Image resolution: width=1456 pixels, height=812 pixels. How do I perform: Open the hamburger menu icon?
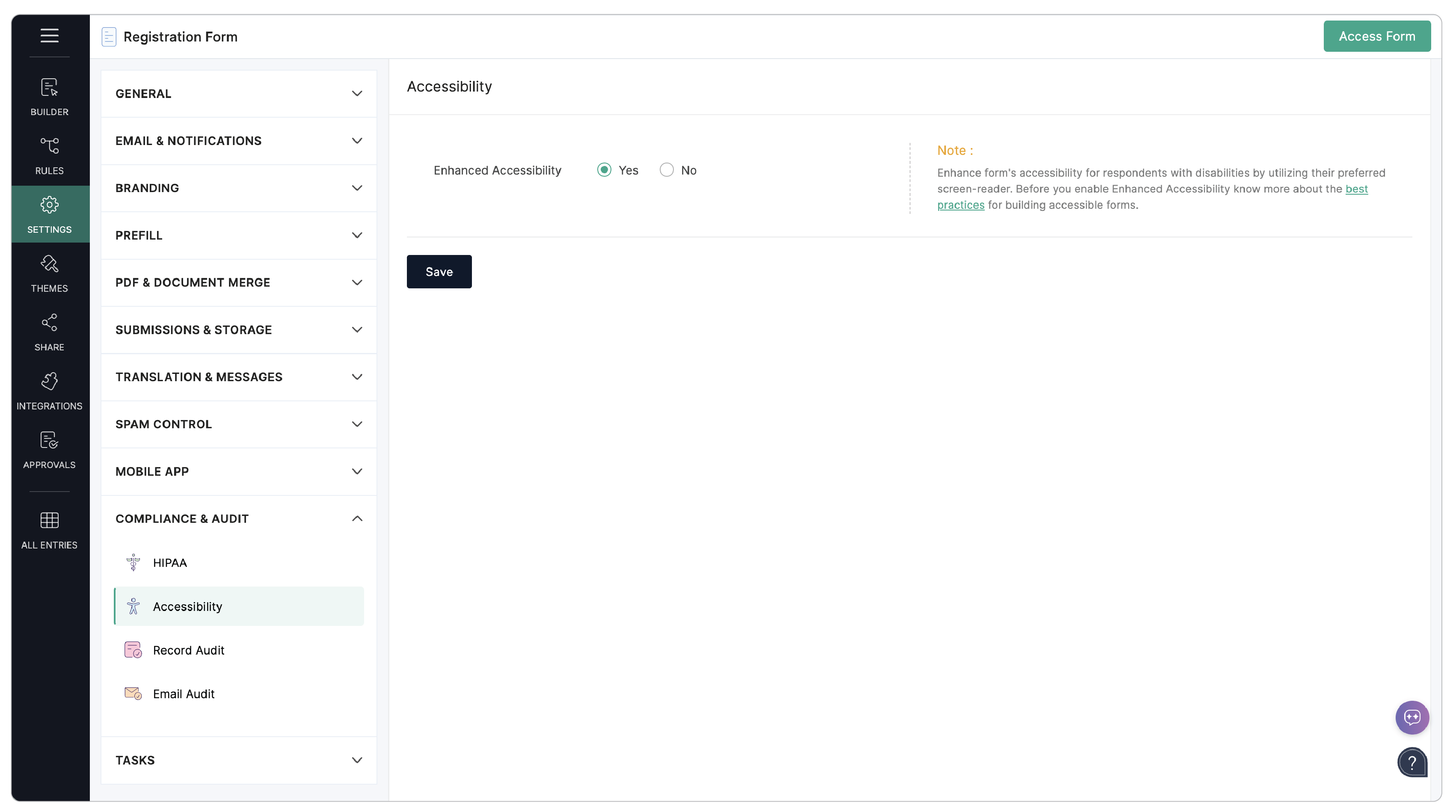(x=49, y=36)
